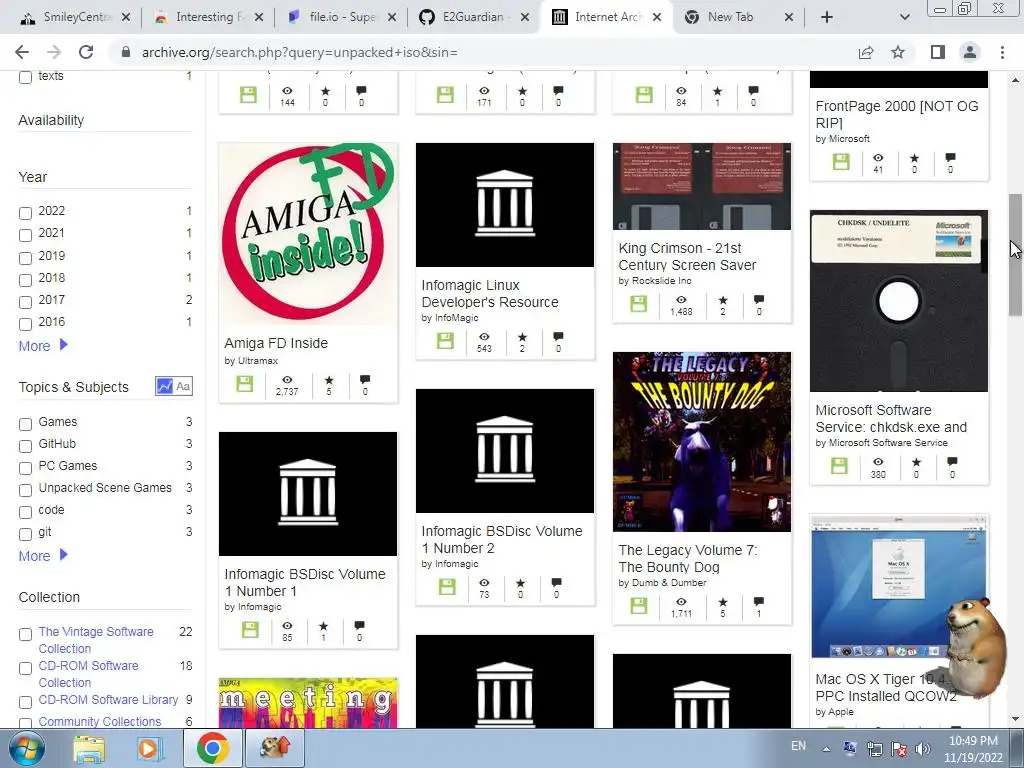Expand More under Topics & Subjects
This screenshot has height=768, width=1024.
(43, 555)
